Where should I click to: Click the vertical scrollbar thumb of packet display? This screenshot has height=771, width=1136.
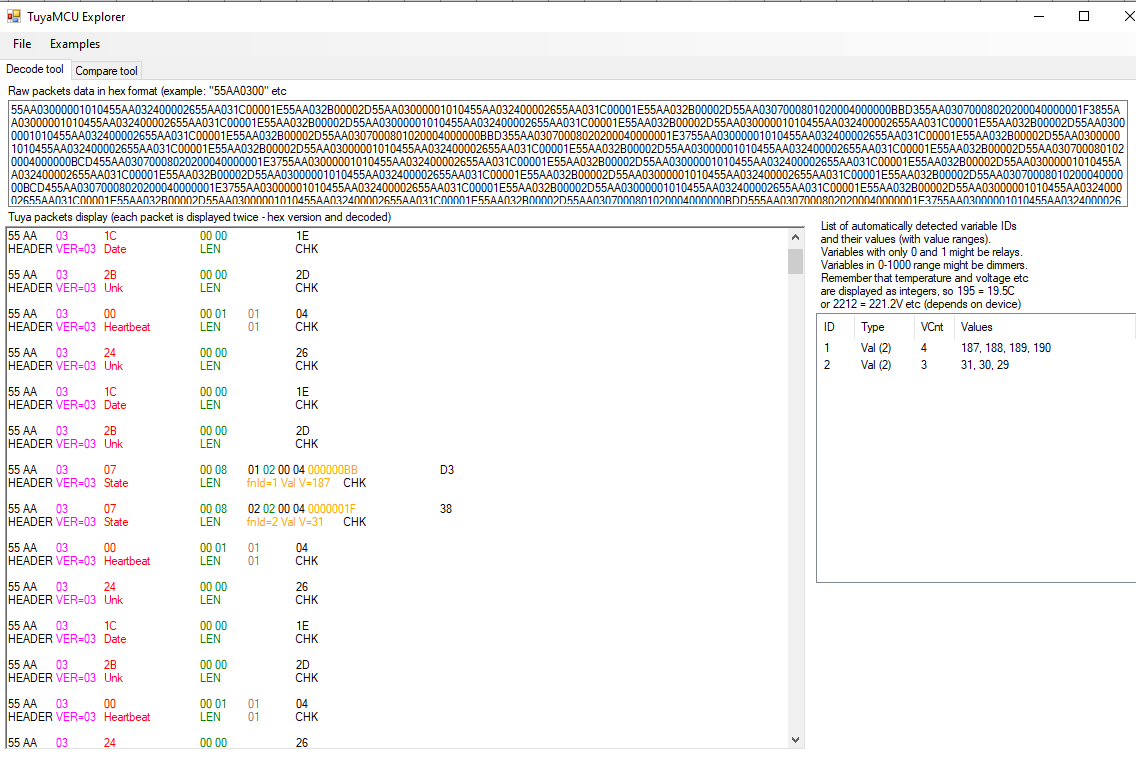click(x=796, y=262)
